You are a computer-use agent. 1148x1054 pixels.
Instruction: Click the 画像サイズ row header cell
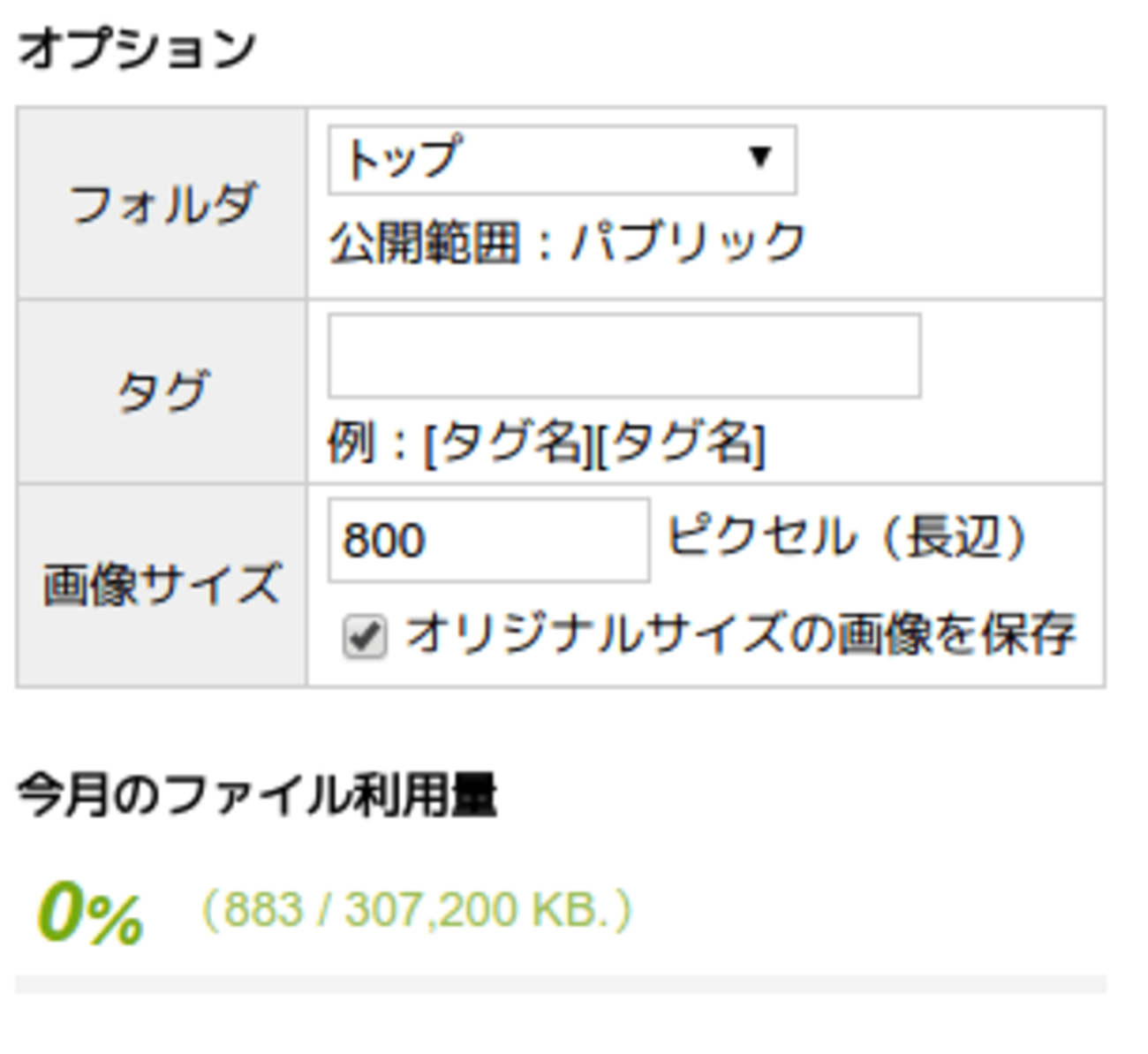click(x=162, y=585)
